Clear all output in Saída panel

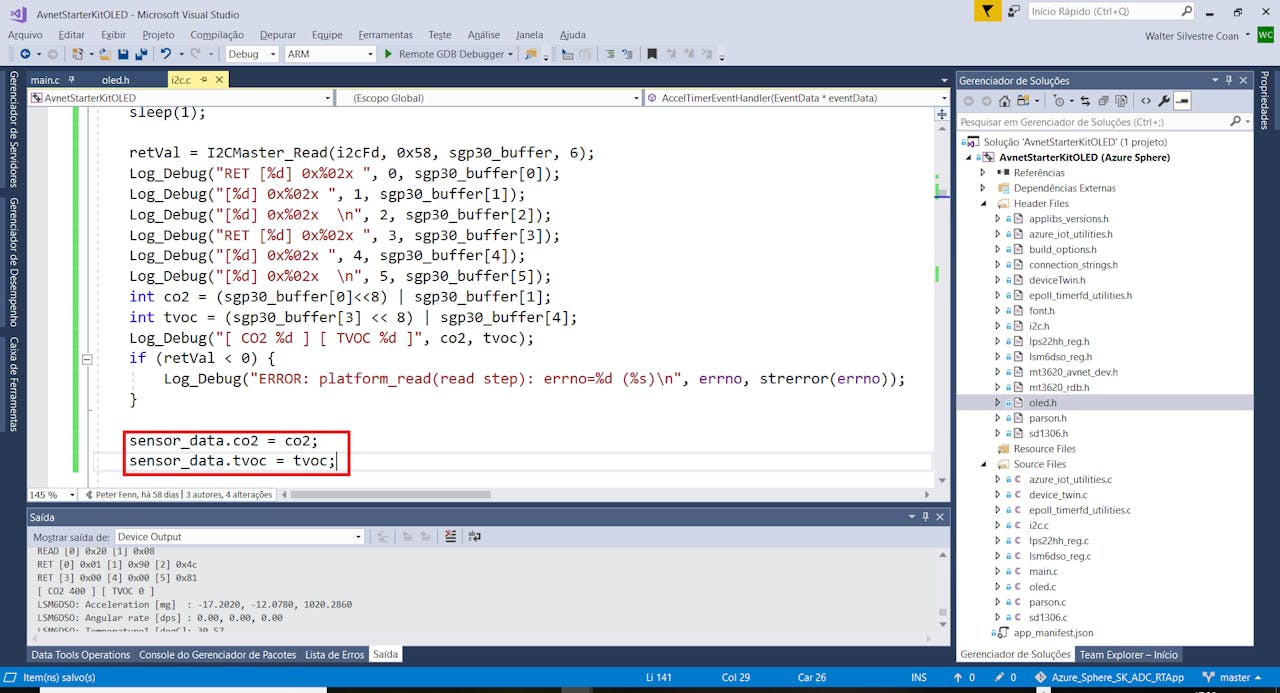pos(450,537)
